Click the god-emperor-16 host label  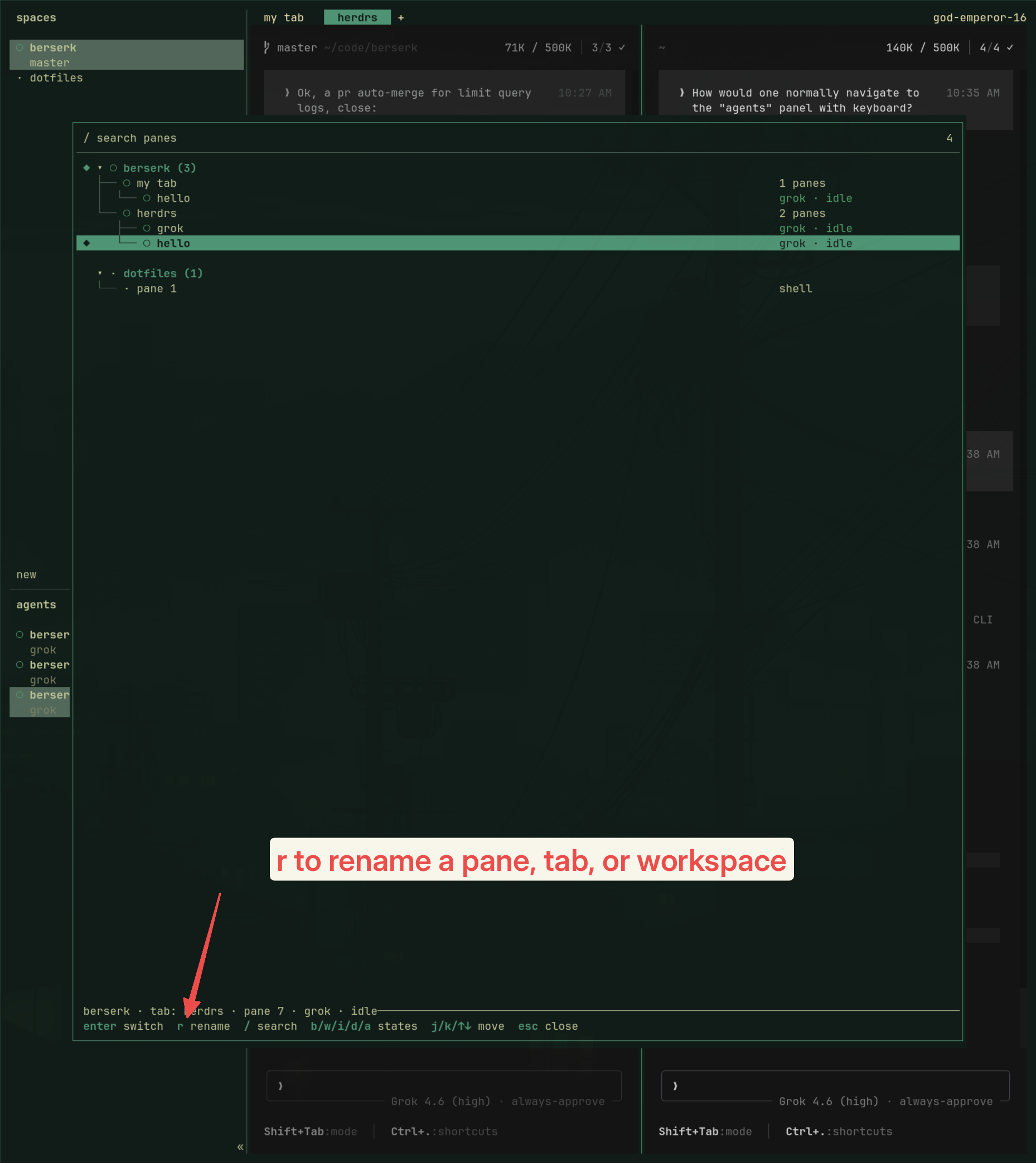pos(980,18)
